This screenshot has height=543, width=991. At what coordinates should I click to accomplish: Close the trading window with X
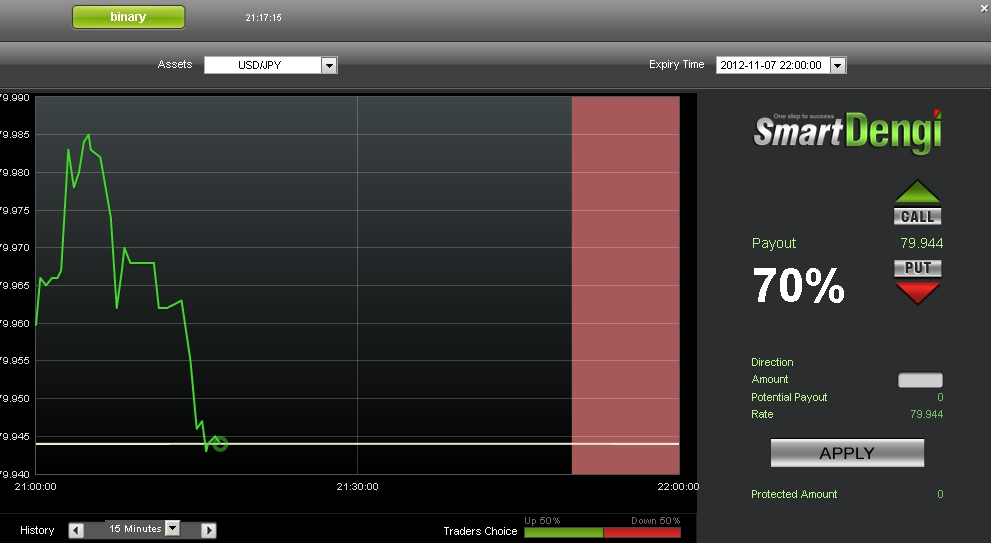point(984,8)
